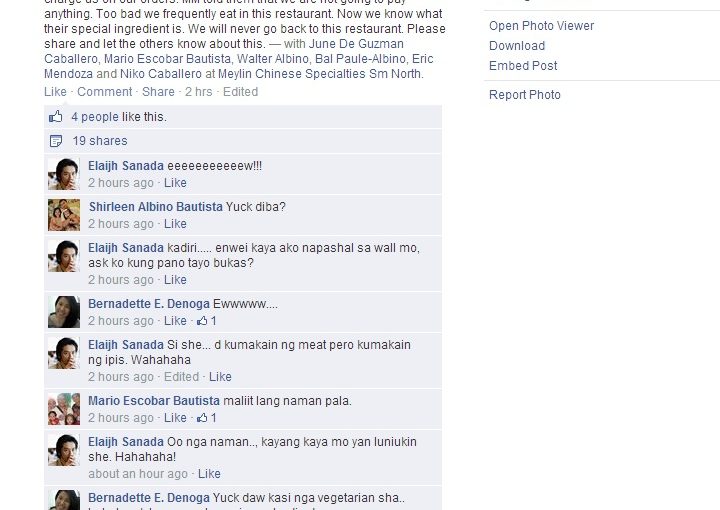This screenshot has height=510, width=720.
Task: Open Mario Escobar Bautista's avatar thumbnail
Action: click(64, 409)
